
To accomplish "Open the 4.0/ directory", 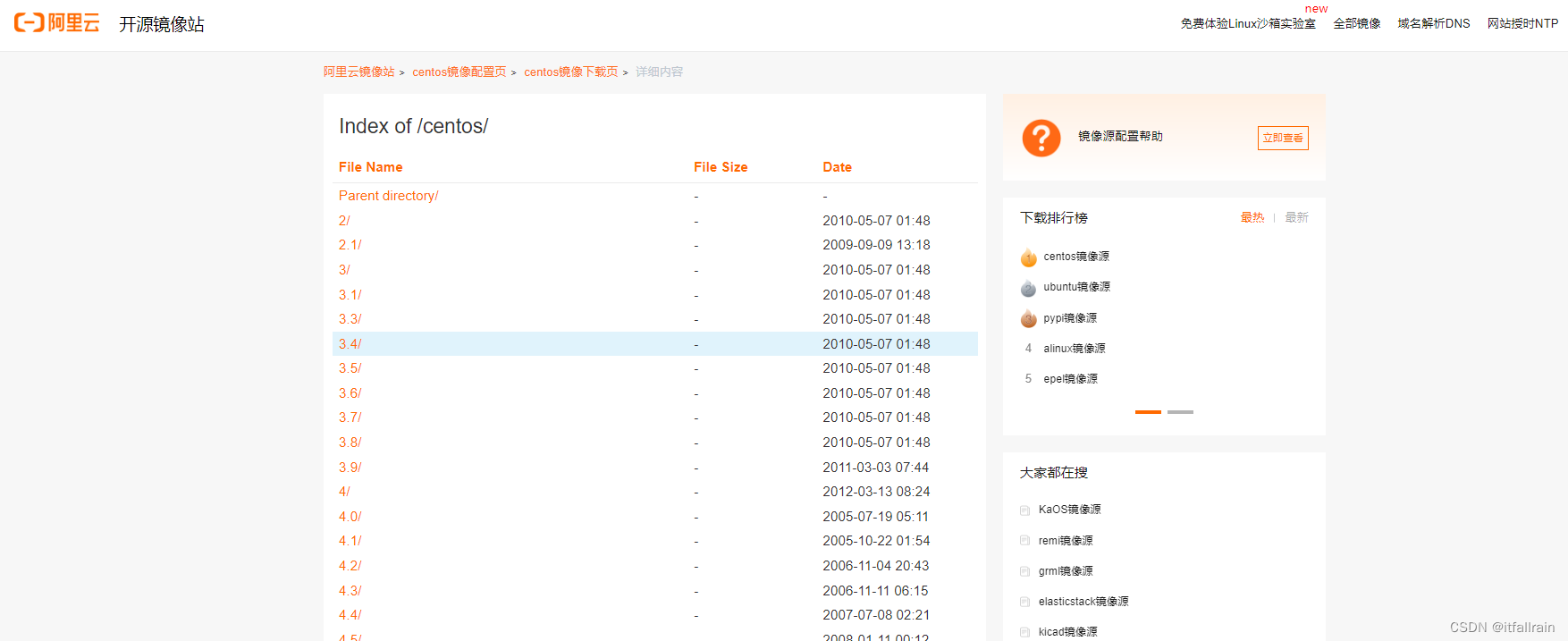I will tap(350, 517).
